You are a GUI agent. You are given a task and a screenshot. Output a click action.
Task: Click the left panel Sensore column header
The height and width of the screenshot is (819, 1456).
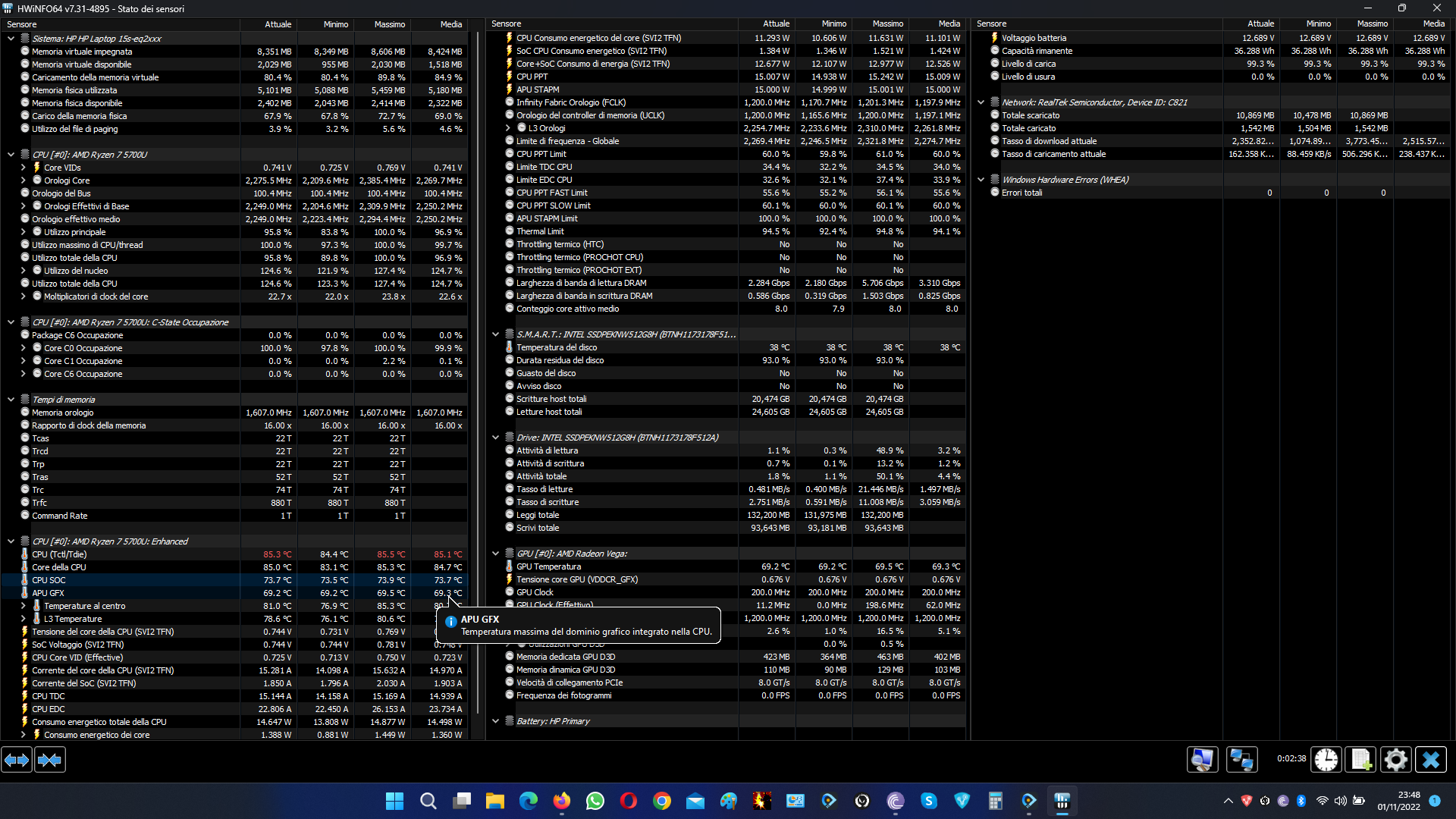[121, 24]
